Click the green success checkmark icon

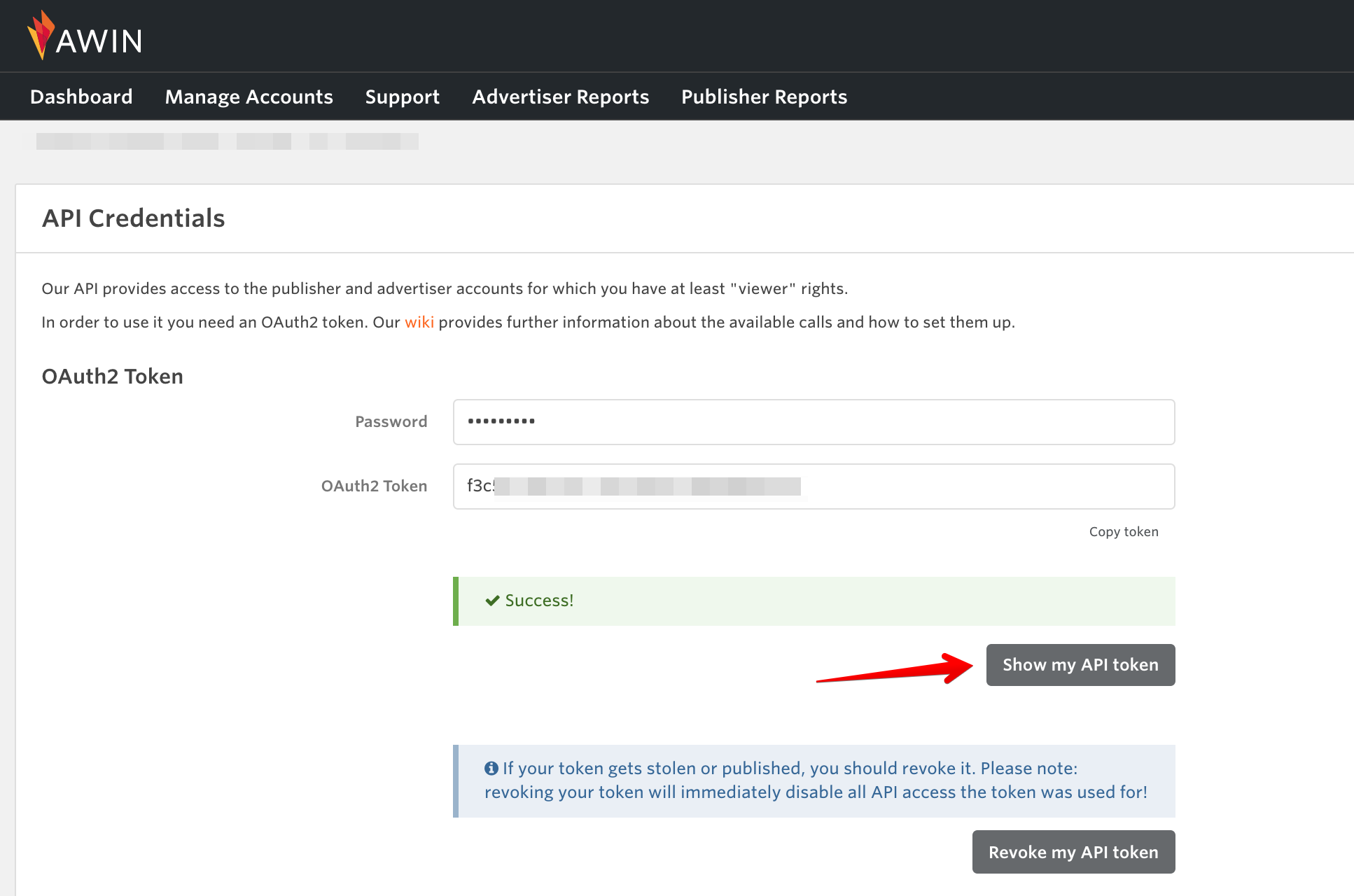(x=492, y=600)
